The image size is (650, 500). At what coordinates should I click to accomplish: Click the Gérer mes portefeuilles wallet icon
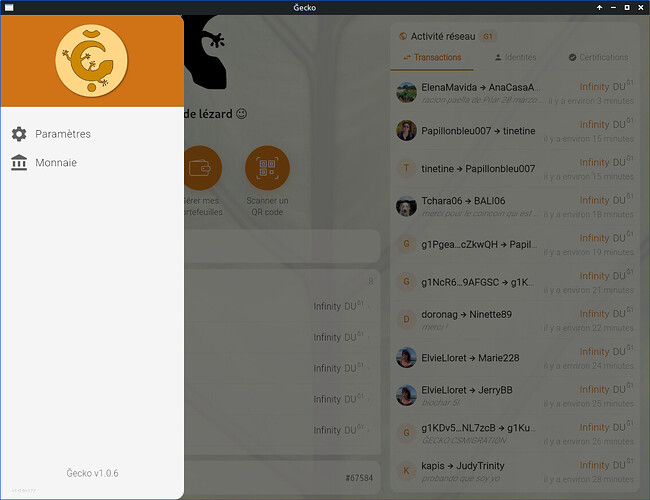click(201, 168)
